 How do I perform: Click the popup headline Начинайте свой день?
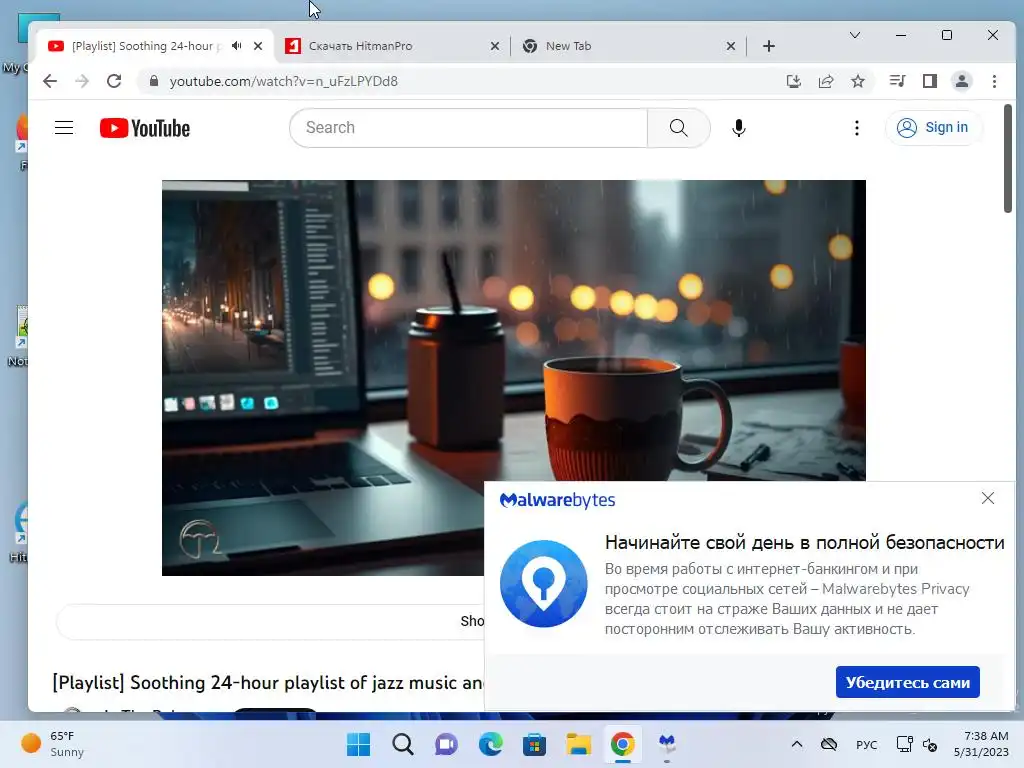point(805,542)
